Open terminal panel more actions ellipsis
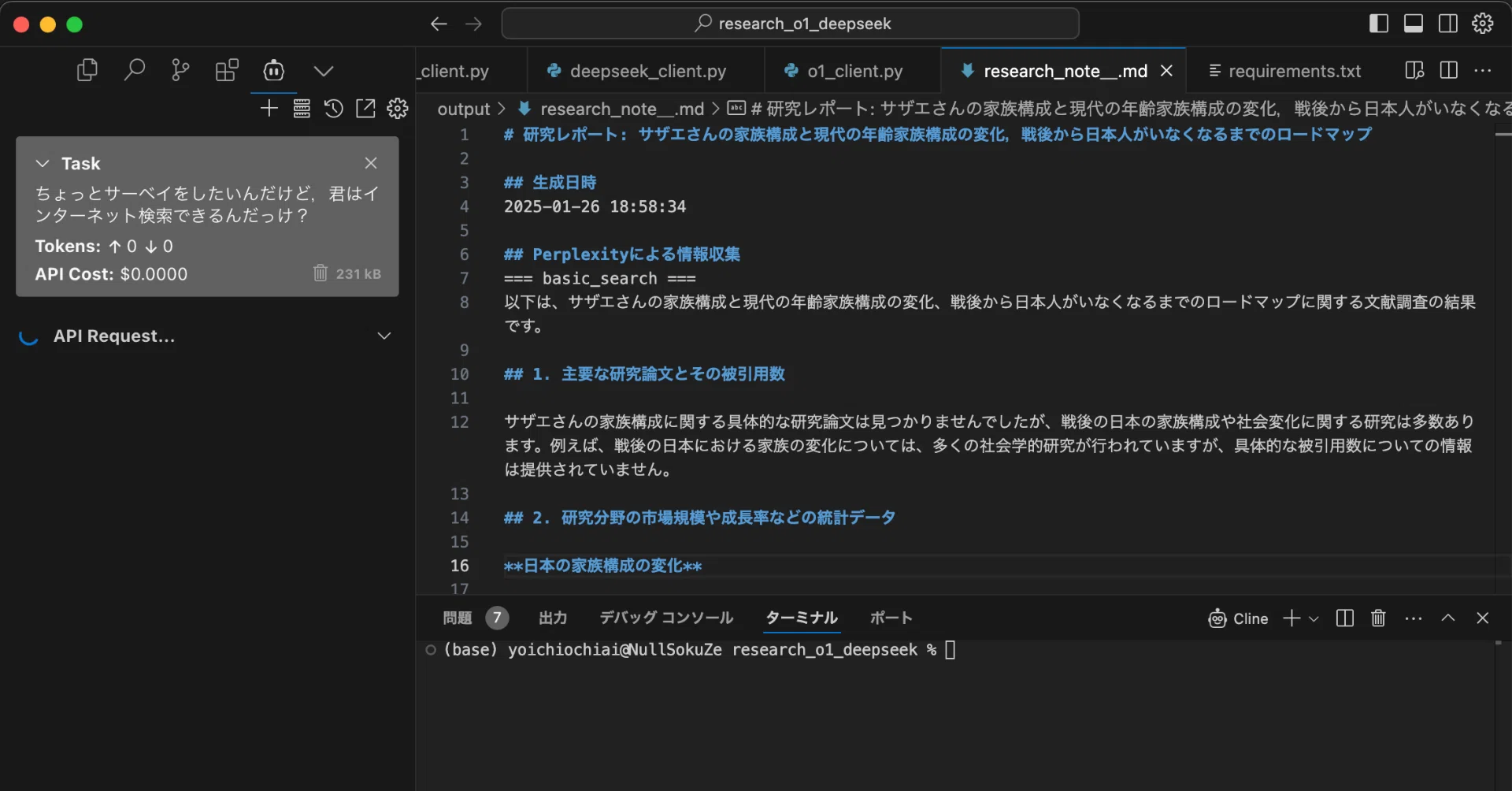 pyautogui.click(x=1414, y=618)
